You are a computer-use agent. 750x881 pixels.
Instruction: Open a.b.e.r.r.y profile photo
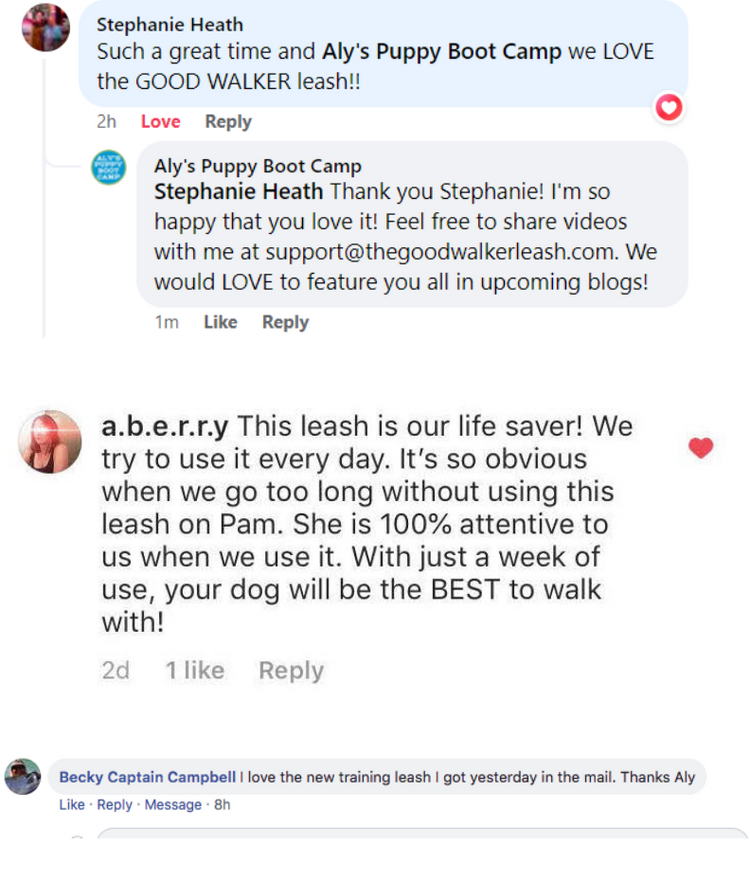click(50, 442)
